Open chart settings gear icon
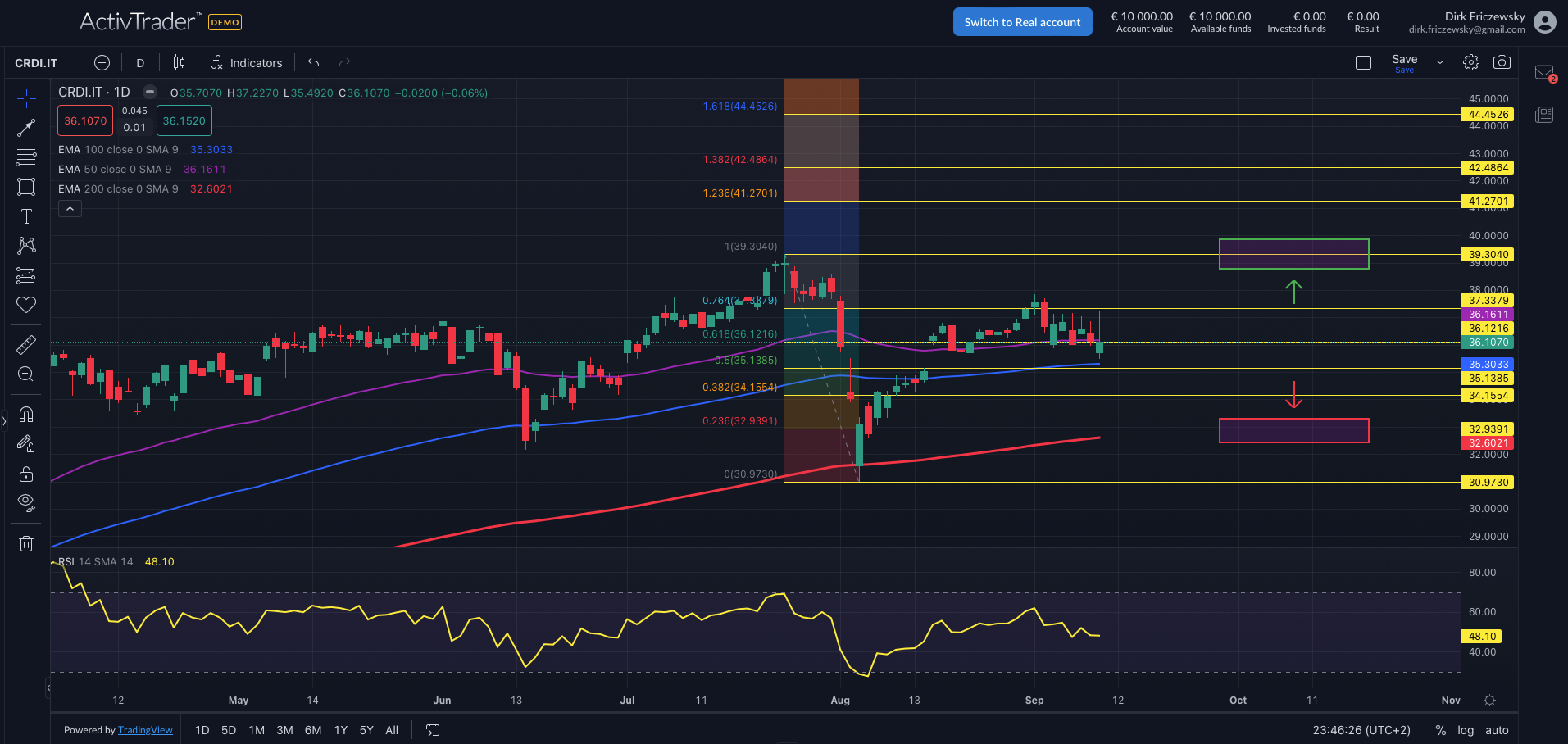This screenshot has width=1568, height=744. [x=1471, y=62]
